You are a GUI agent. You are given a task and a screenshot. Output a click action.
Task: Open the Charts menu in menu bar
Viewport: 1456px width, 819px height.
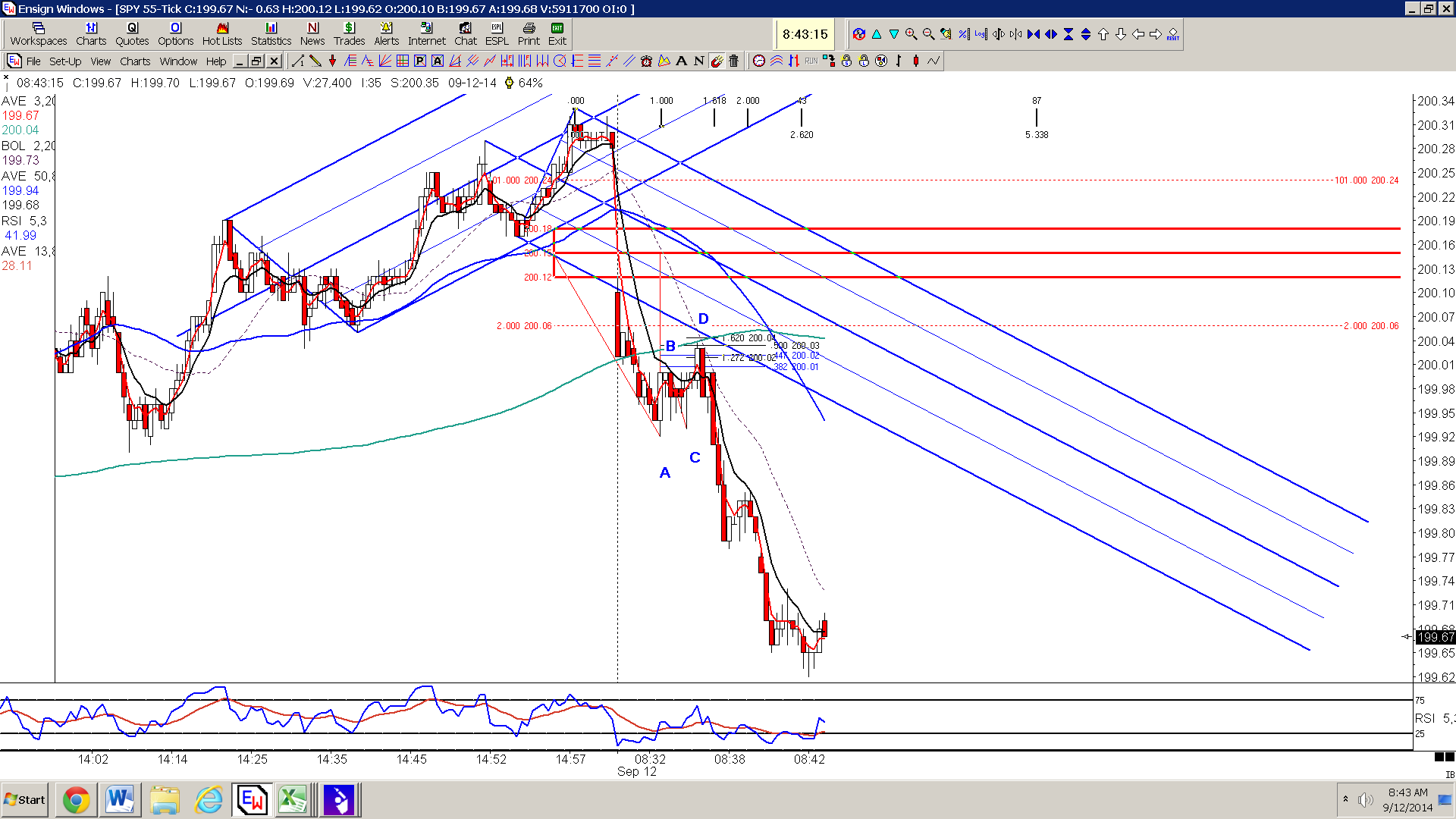pos(135,61)
